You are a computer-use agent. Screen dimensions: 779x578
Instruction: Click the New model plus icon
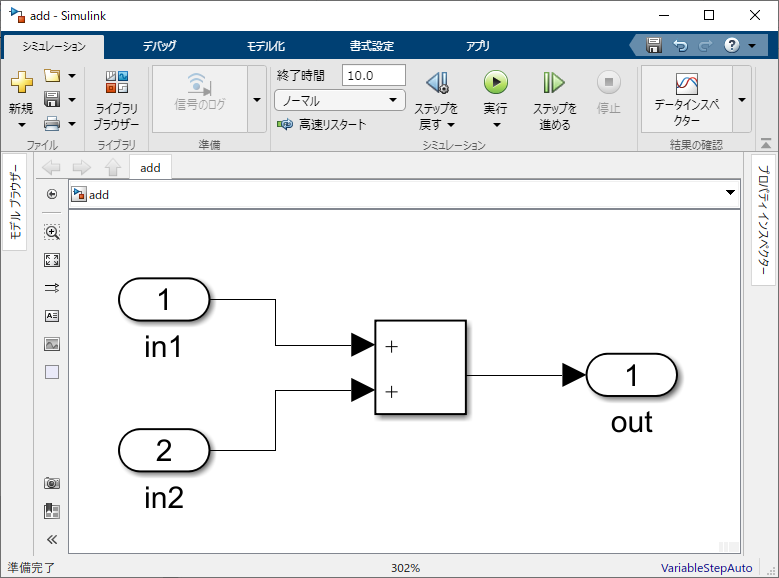21,82
